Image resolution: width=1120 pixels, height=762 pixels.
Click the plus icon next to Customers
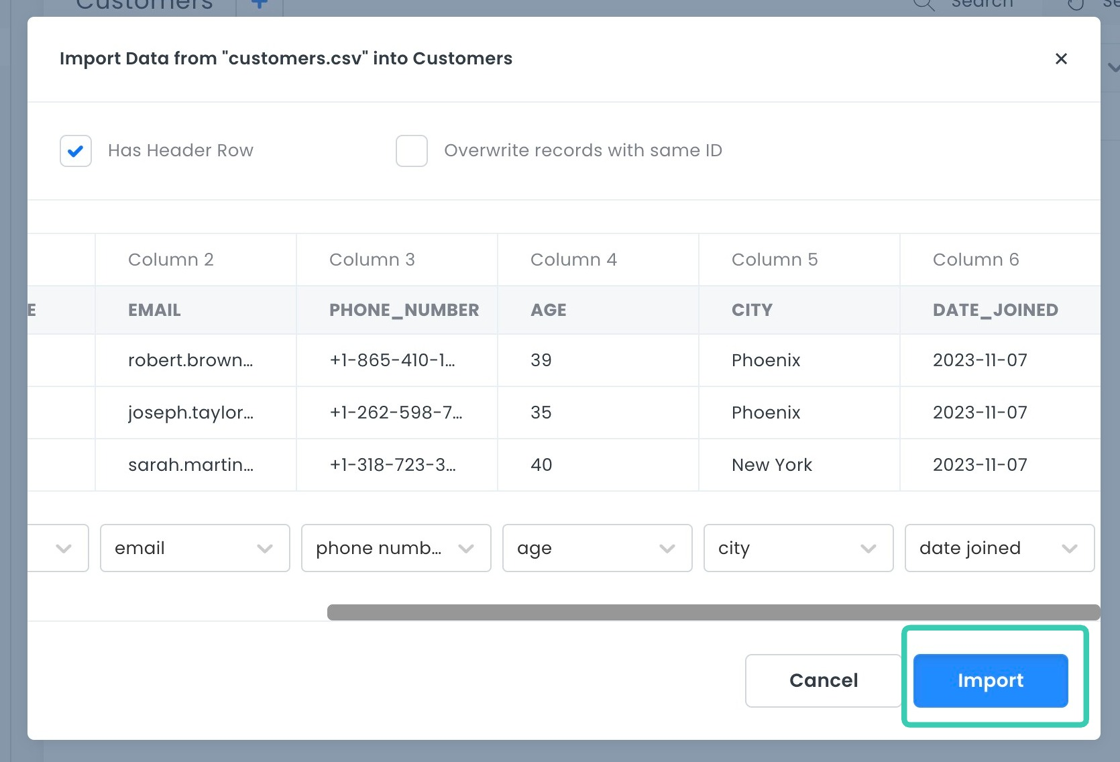259,5
